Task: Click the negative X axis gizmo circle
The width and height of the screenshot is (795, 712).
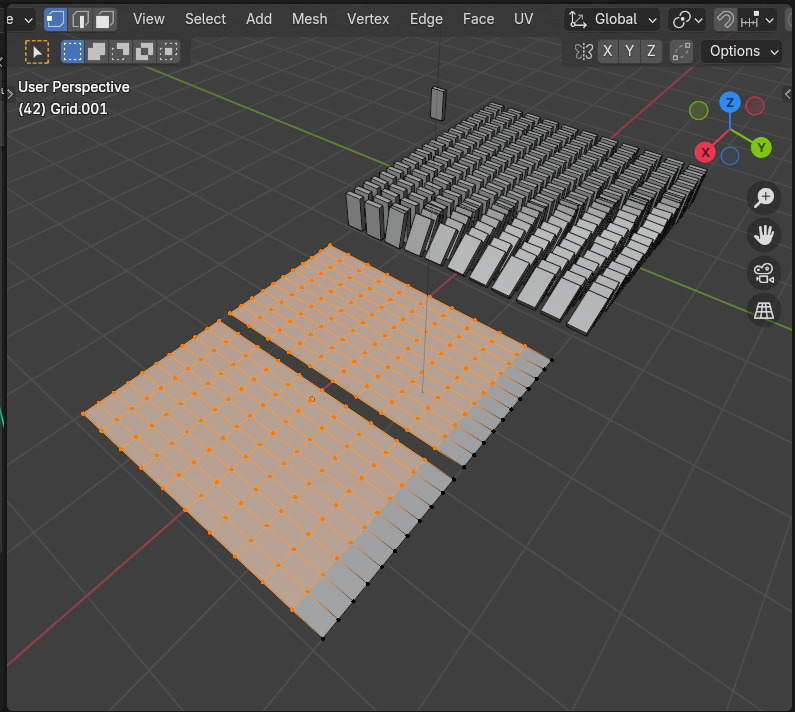Action: tap(755, 106)
